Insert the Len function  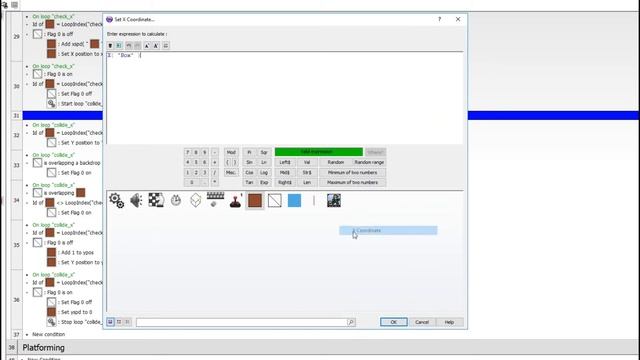(x=307, y=182)
